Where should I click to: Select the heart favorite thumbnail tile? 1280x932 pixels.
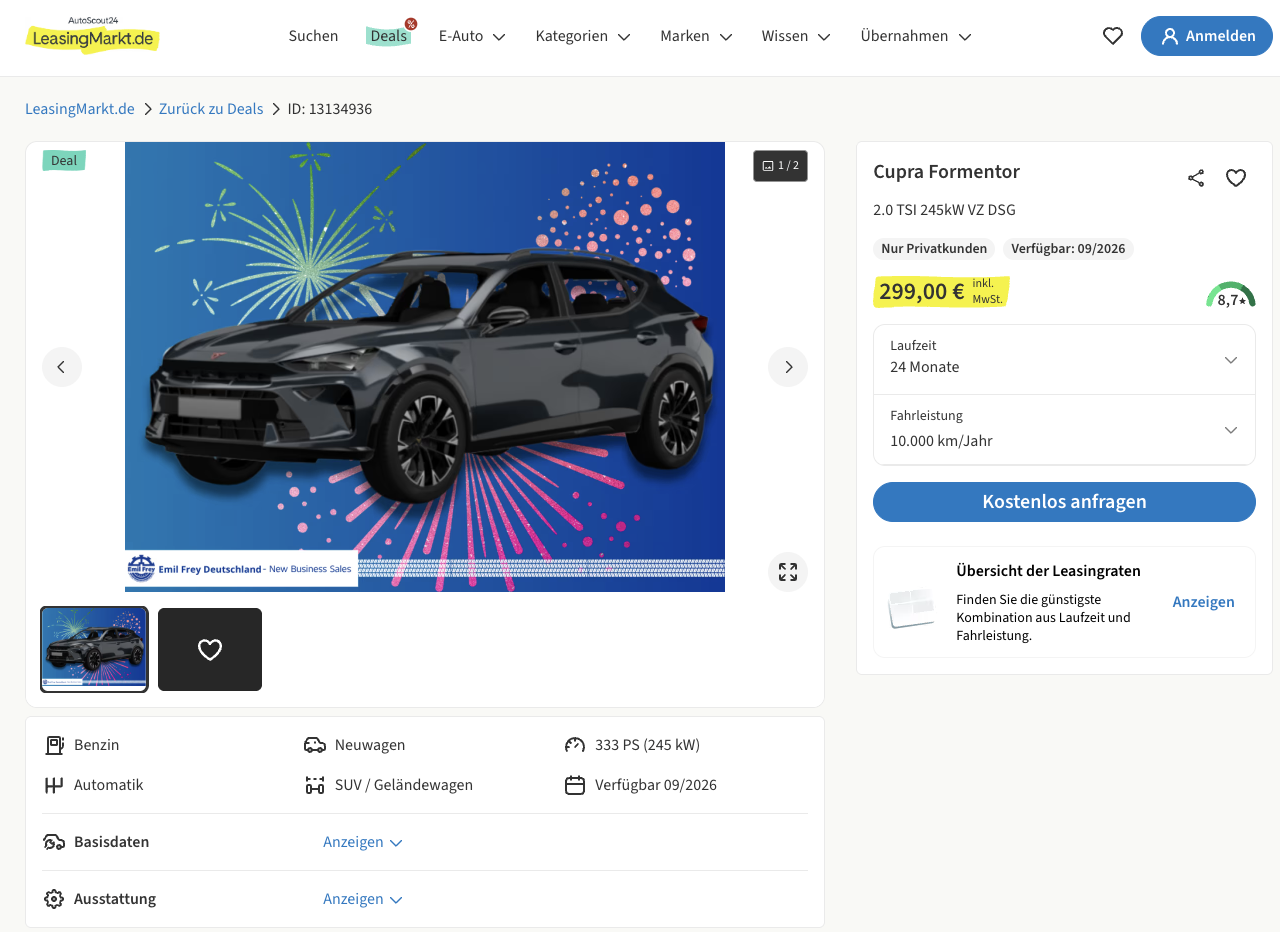[210, 649]
